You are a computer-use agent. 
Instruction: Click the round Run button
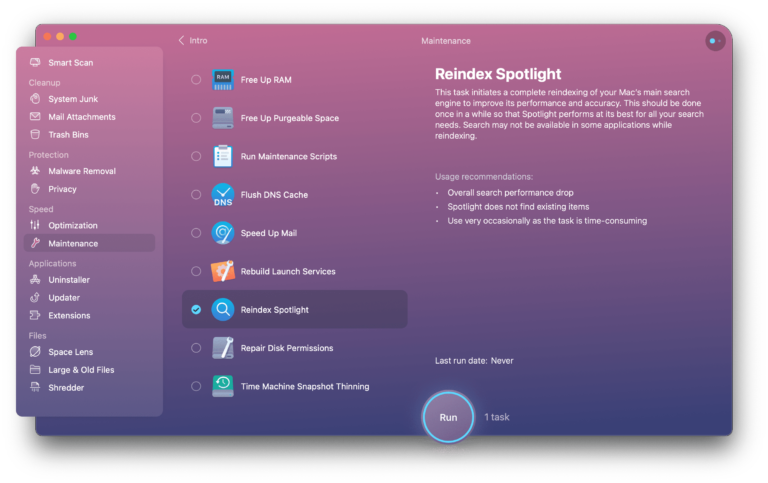pos(448,417)
